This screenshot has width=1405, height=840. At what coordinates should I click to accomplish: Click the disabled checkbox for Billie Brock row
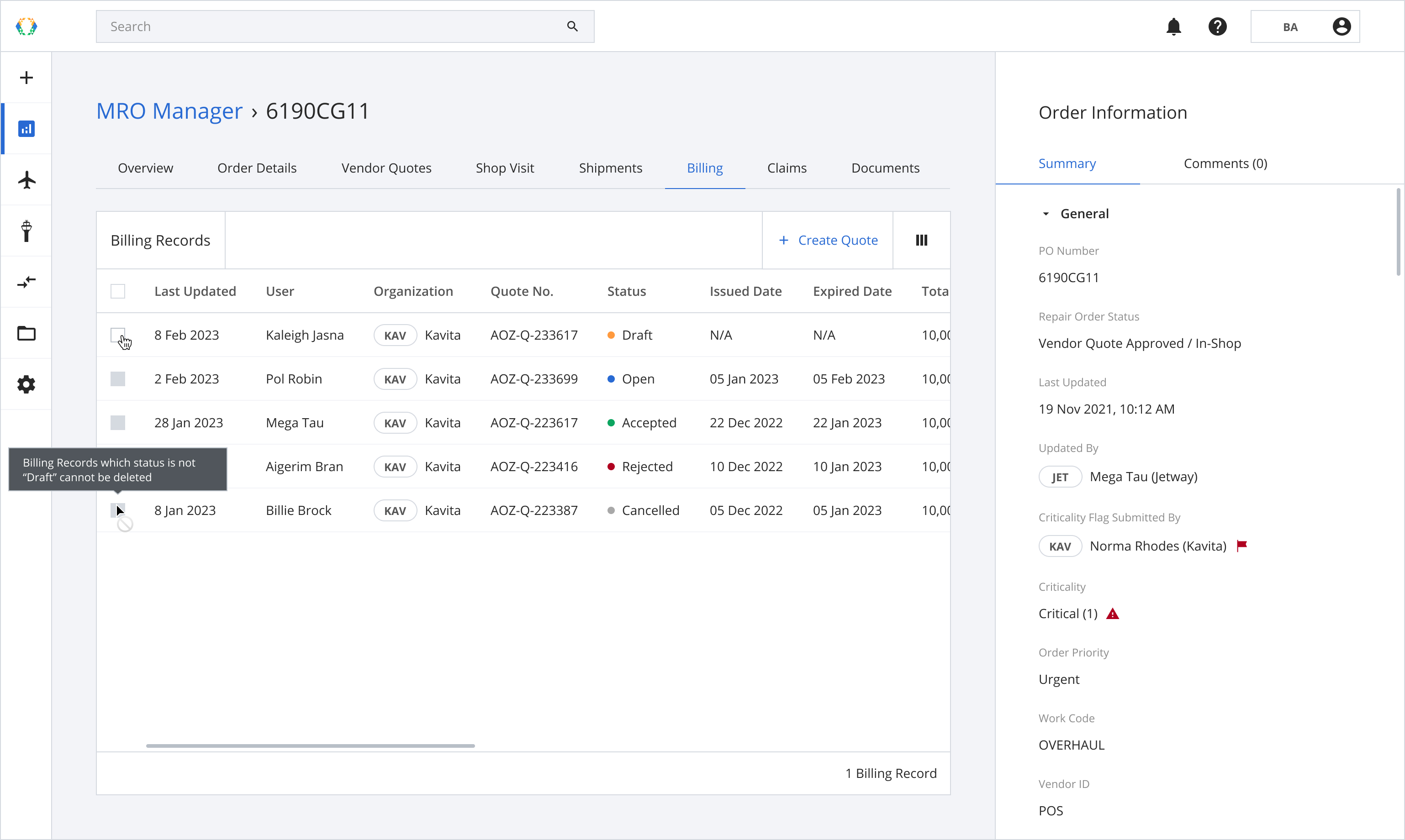point(118,510)
